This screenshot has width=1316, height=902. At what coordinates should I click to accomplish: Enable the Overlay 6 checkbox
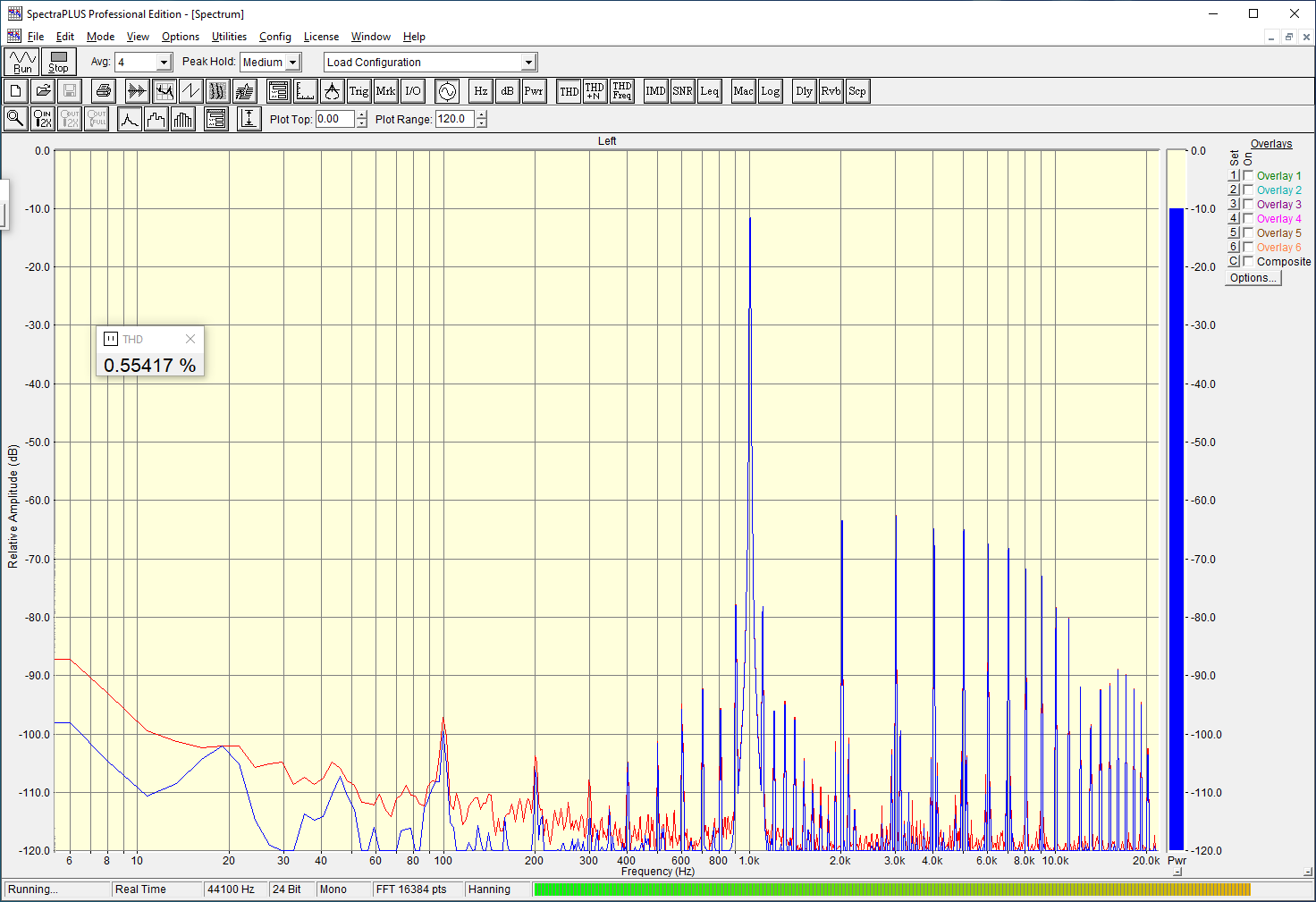[x=1248, y=247]
